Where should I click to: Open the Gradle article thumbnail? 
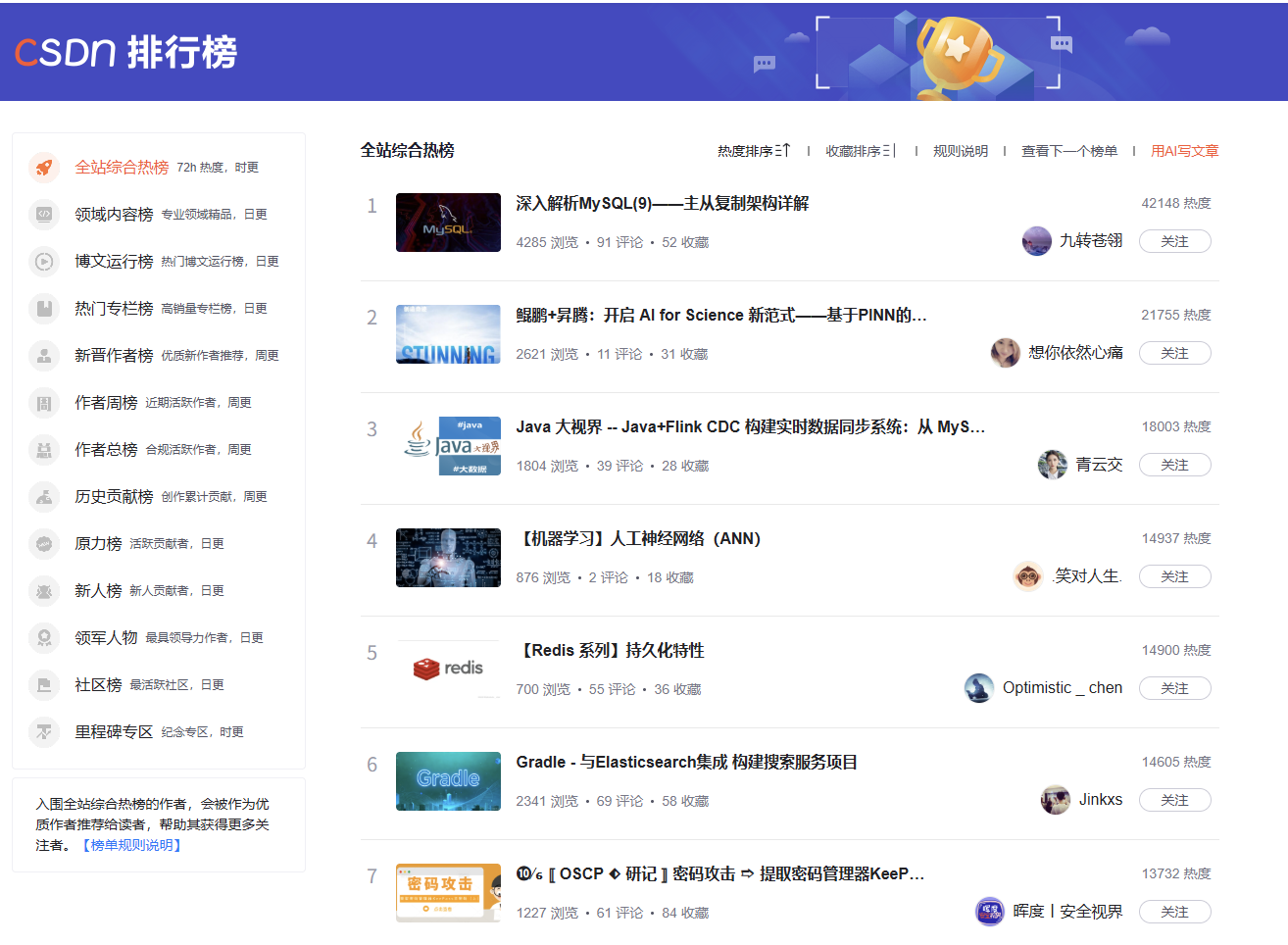point(448,781)
